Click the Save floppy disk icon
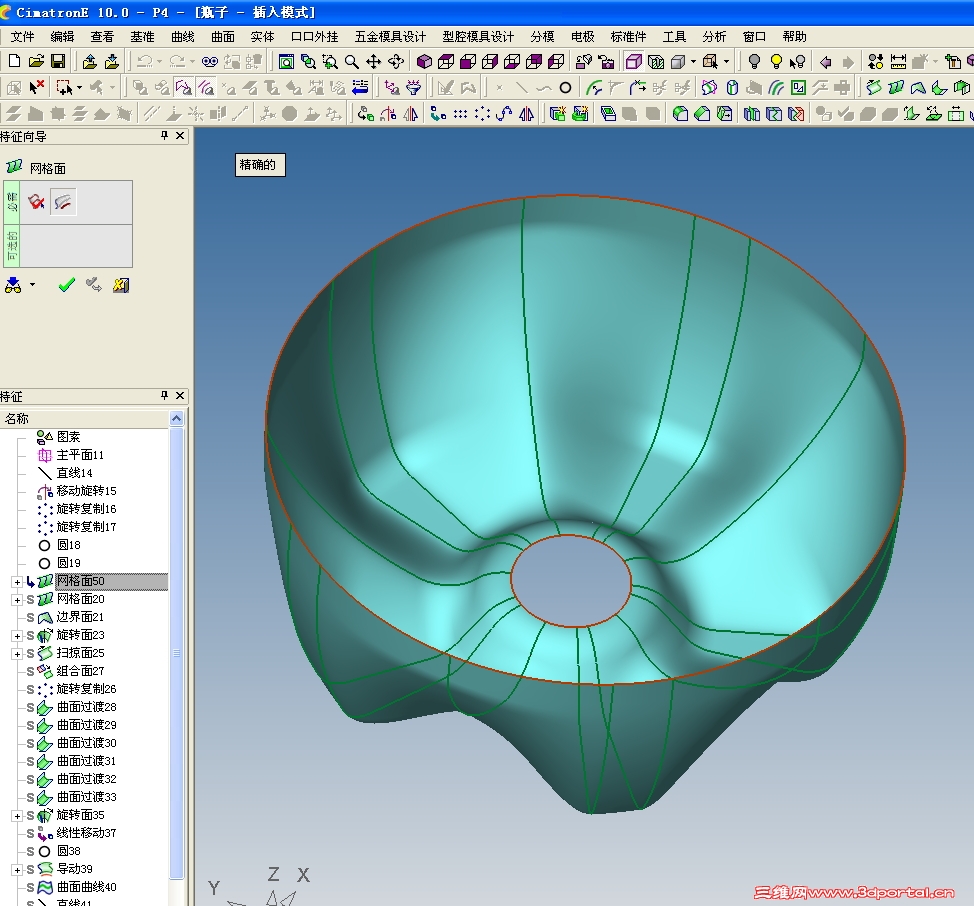This screenshot has height=906, width=974. click(x=58, y=62)
